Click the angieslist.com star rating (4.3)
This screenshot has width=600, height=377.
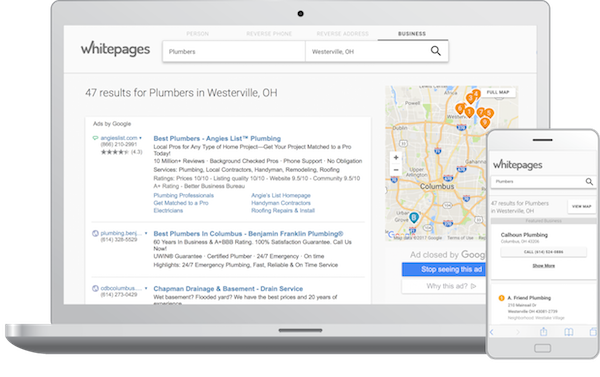(x=121, y=152)
